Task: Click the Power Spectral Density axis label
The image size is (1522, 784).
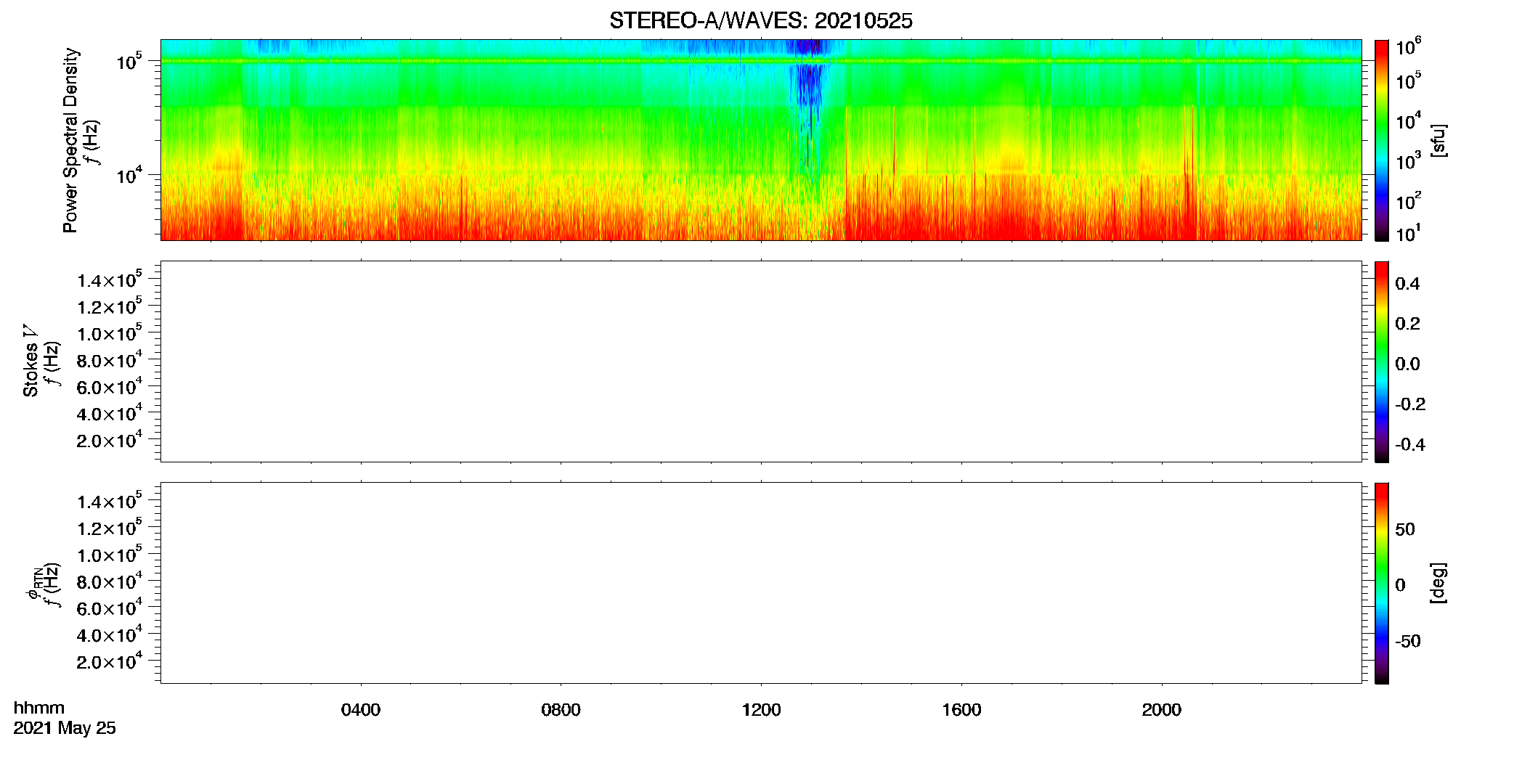Action: (70, 140)
